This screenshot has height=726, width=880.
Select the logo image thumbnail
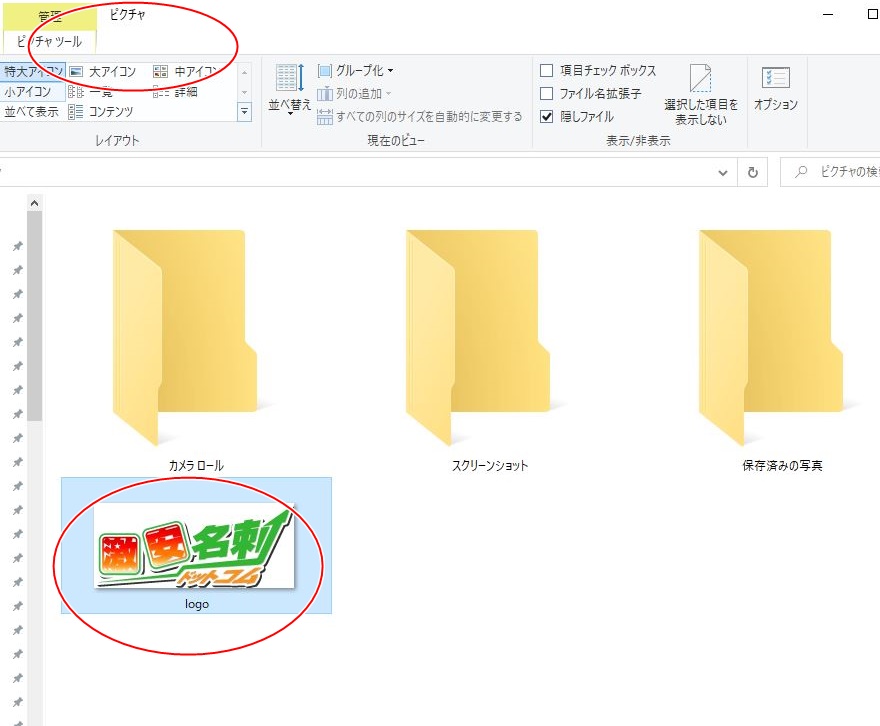(x=195, y=546)
